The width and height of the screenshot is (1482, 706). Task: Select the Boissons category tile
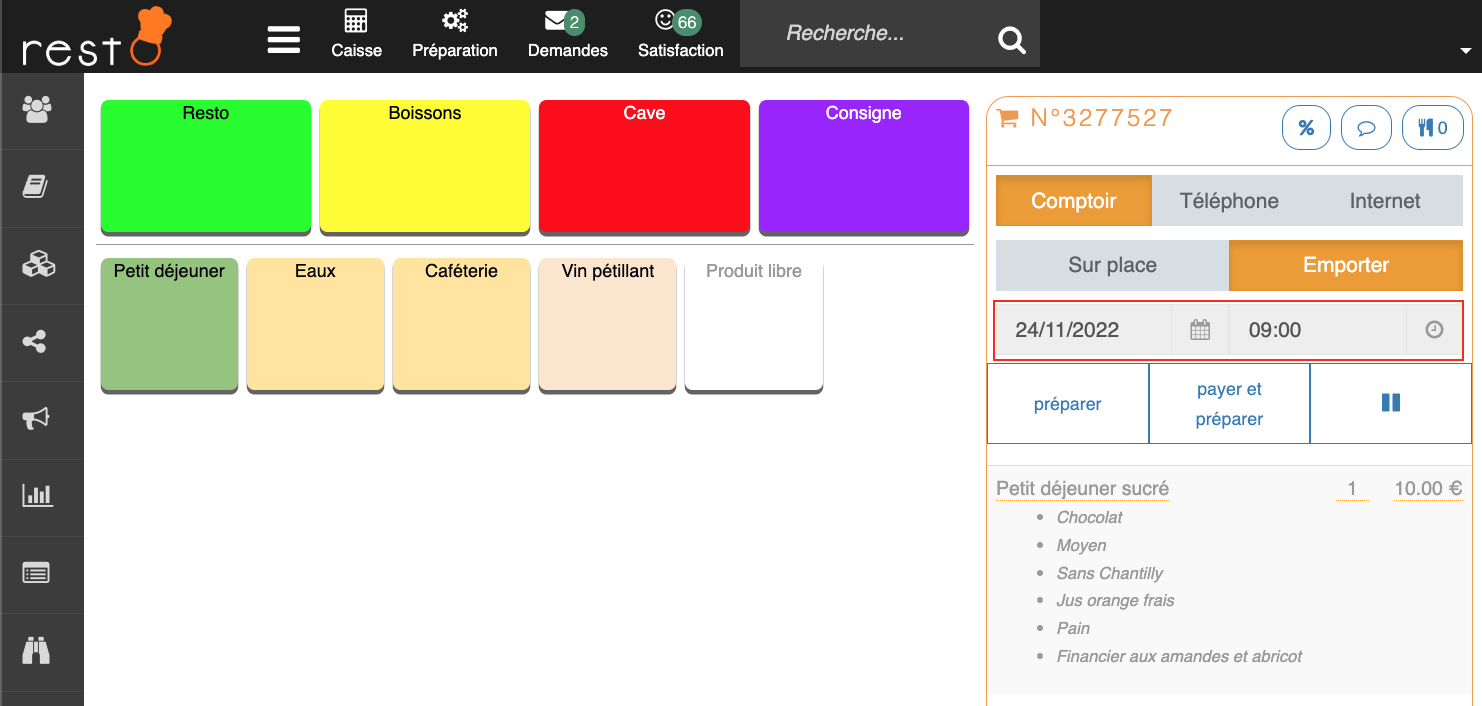coord(425,166)
